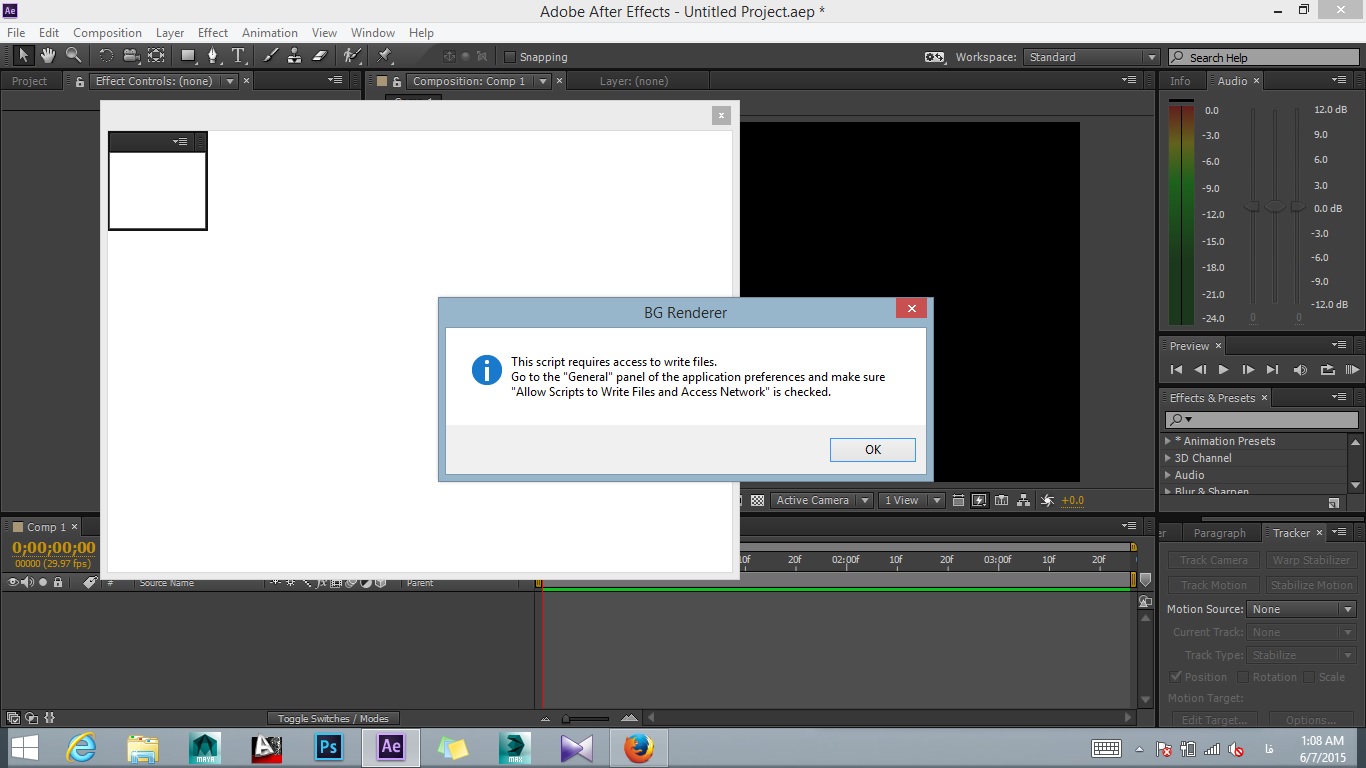Select the Zoom magnifier tool
This screenshot has width=1366, height=768.
(73, 56)
